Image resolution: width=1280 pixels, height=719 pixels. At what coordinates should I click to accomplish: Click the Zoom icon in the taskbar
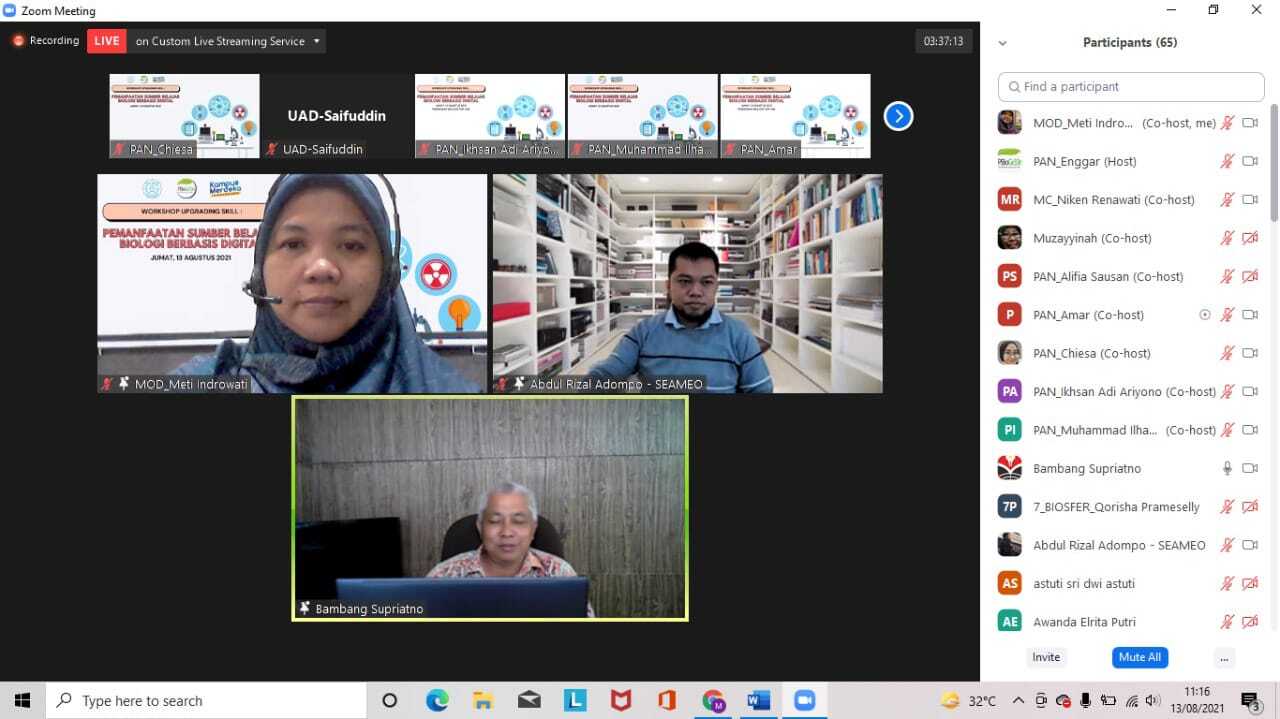(x=804, y=700)
